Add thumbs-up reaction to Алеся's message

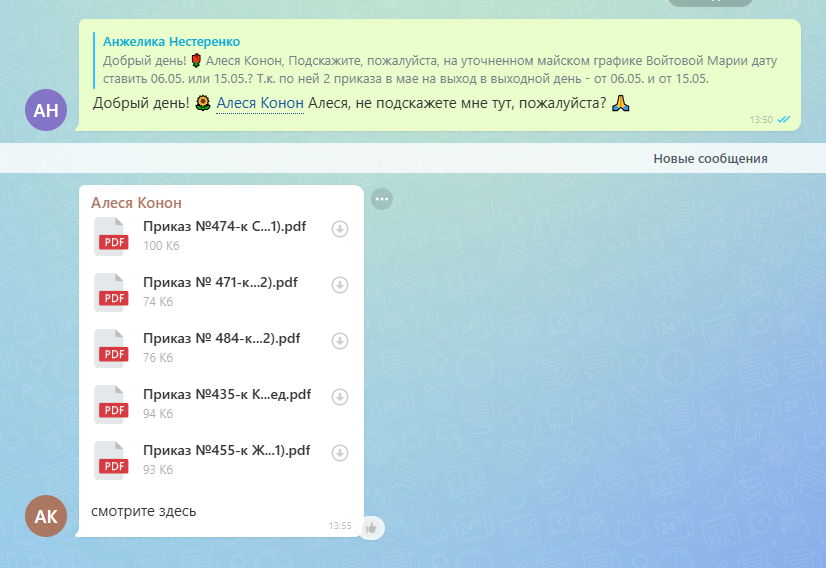point(371,527)
